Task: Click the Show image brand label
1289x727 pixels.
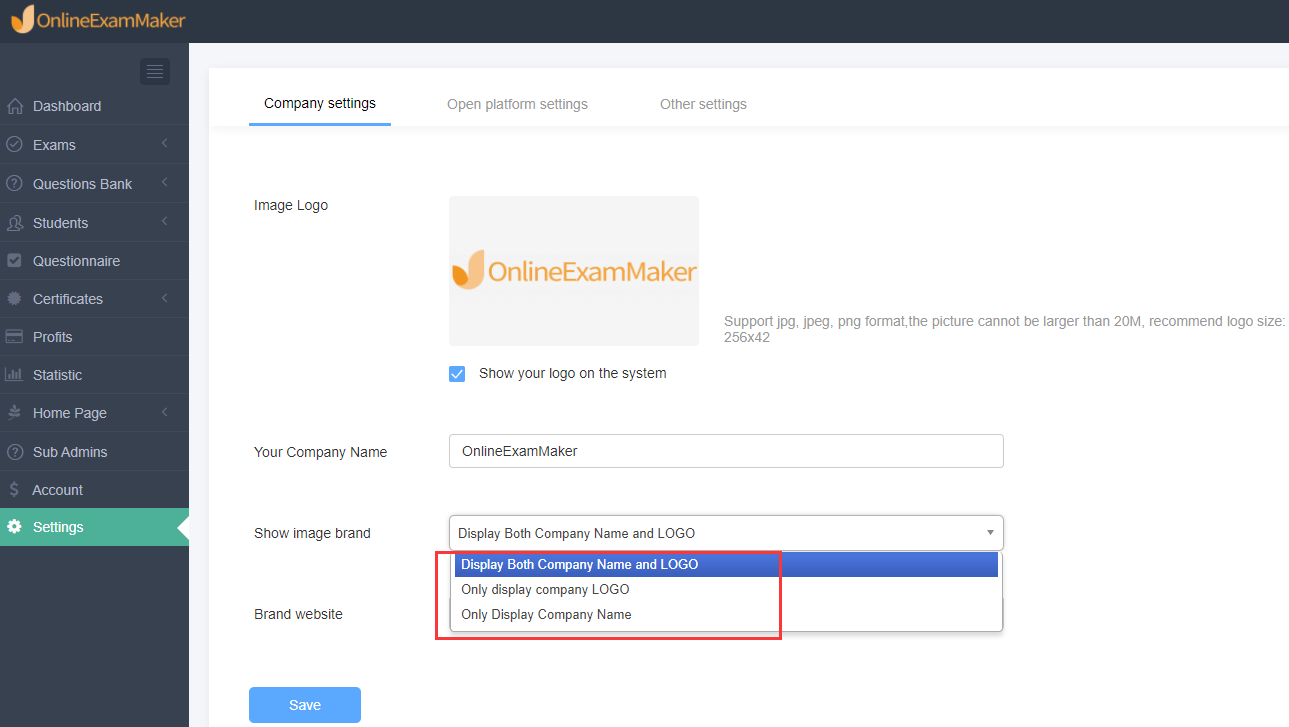Action: (x=312, y=533)
